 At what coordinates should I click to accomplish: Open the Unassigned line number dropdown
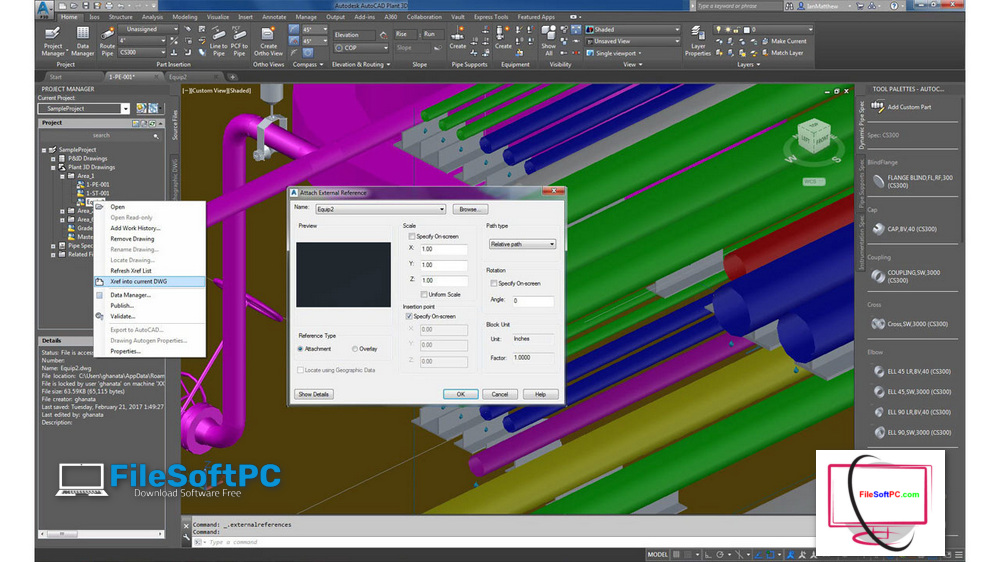[149, 29]
